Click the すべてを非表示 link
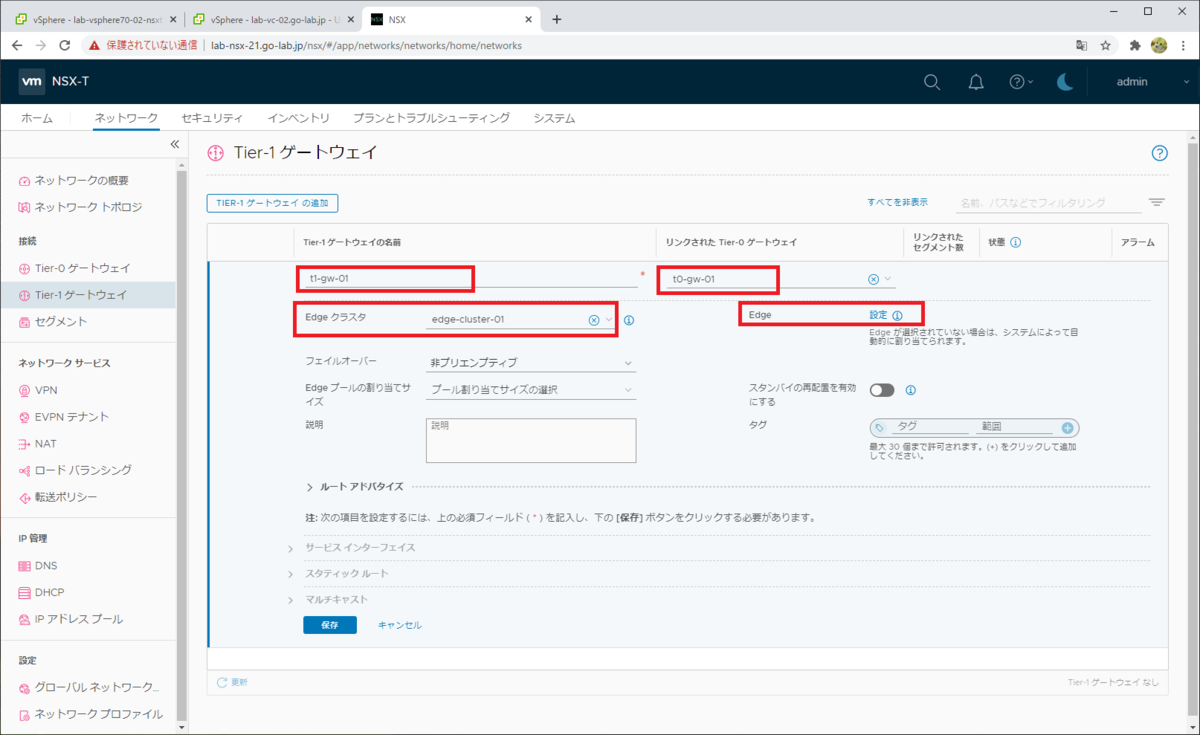 (x=897, y=202)
